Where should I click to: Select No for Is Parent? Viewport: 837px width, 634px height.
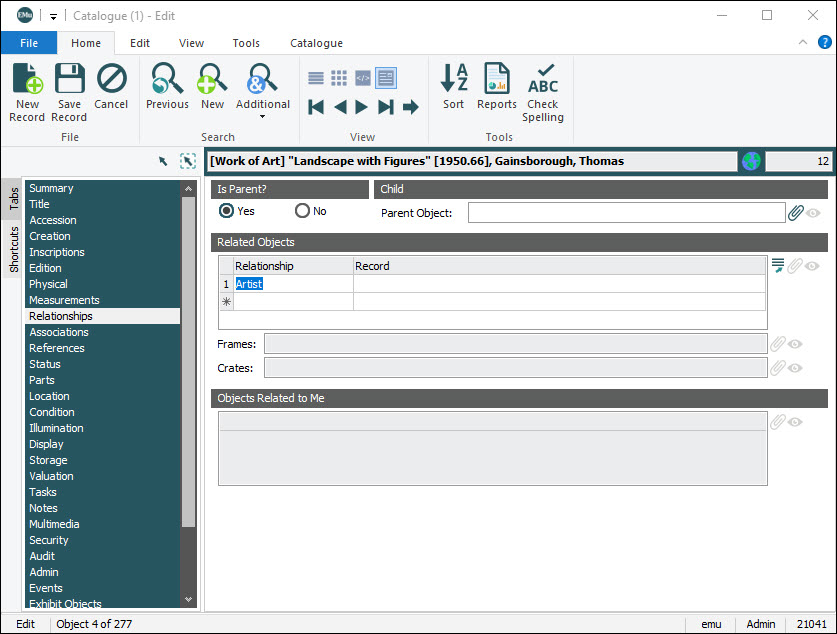click(302, 211)
